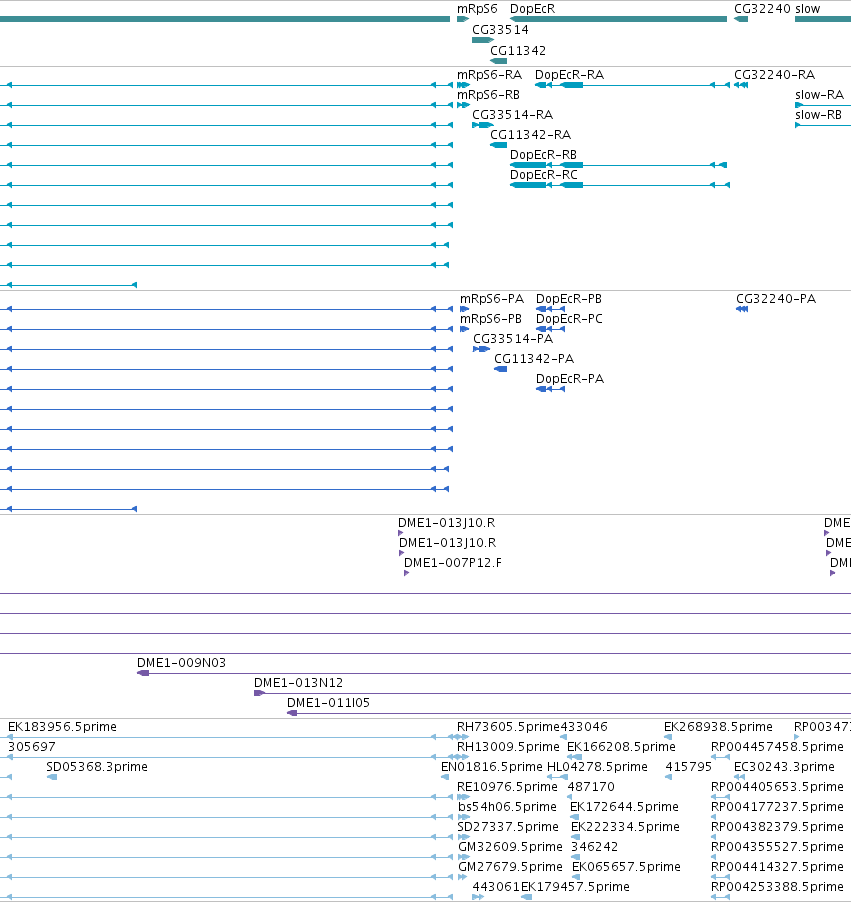
Task: Open the CG11342-PA protein feature
Action: [500, 369]
